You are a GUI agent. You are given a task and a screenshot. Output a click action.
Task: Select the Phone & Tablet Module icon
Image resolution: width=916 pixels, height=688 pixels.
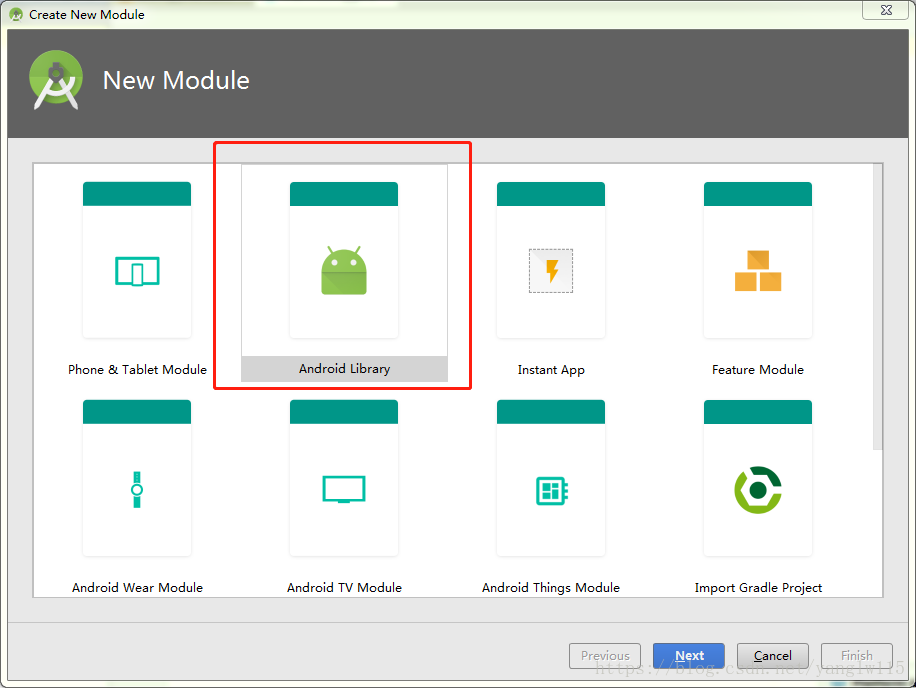click(137, 272)
